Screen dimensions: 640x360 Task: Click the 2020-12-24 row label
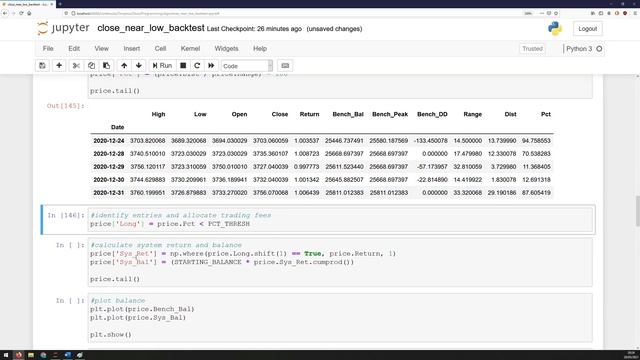point(109,141)
